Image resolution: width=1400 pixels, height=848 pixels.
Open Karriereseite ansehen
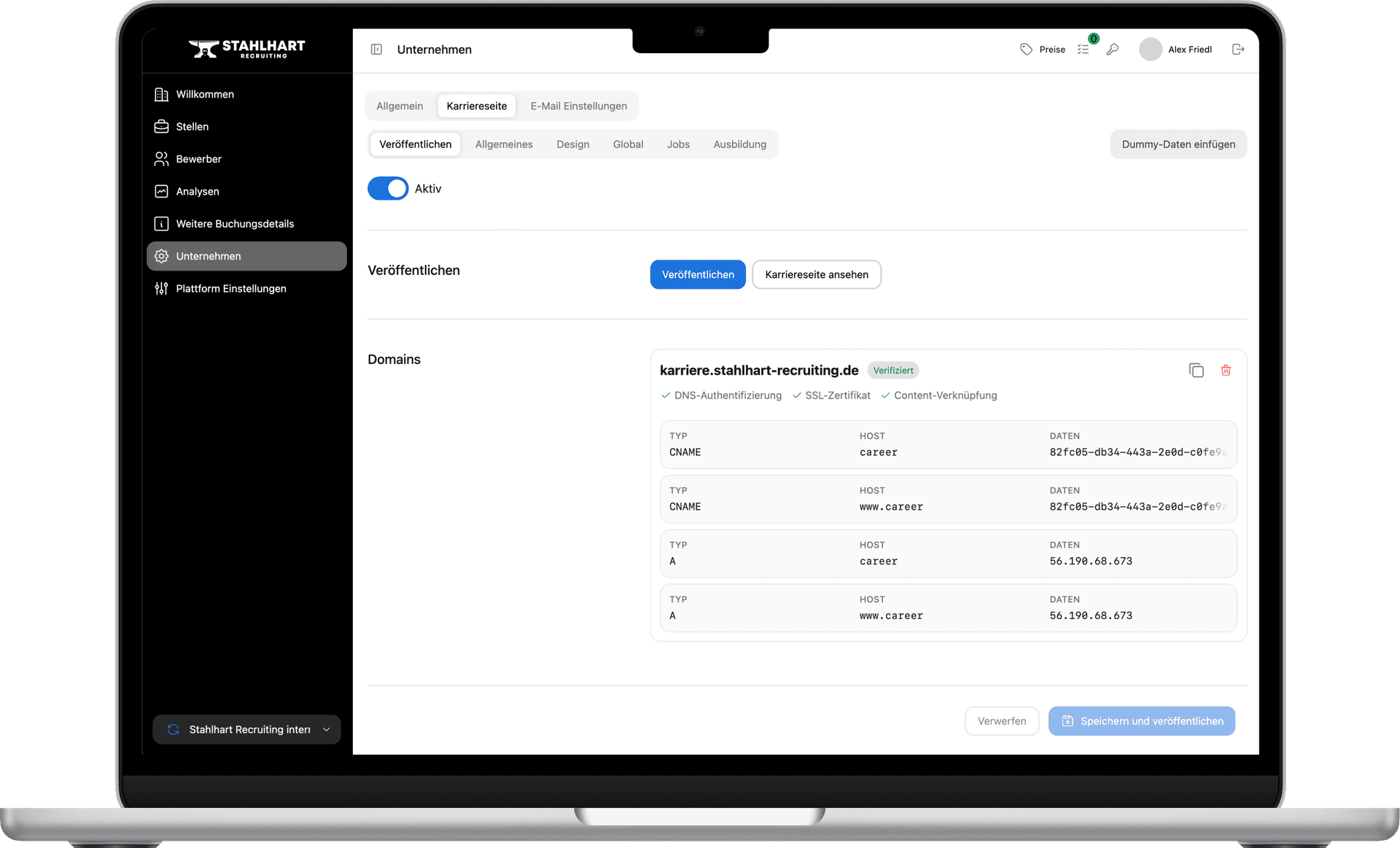click(816, 274)
